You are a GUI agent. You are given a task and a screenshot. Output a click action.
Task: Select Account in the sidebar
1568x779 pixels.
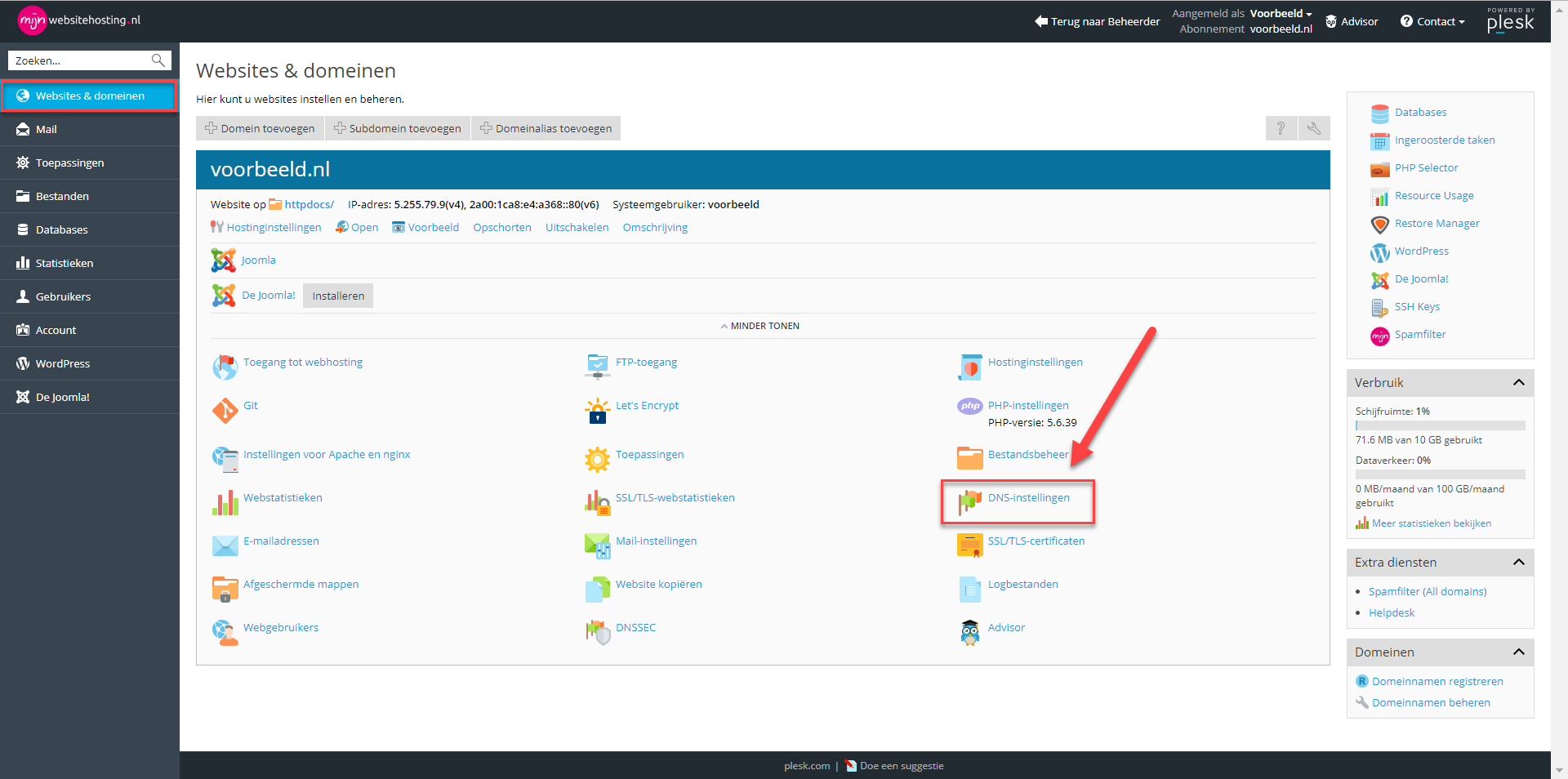90,330
